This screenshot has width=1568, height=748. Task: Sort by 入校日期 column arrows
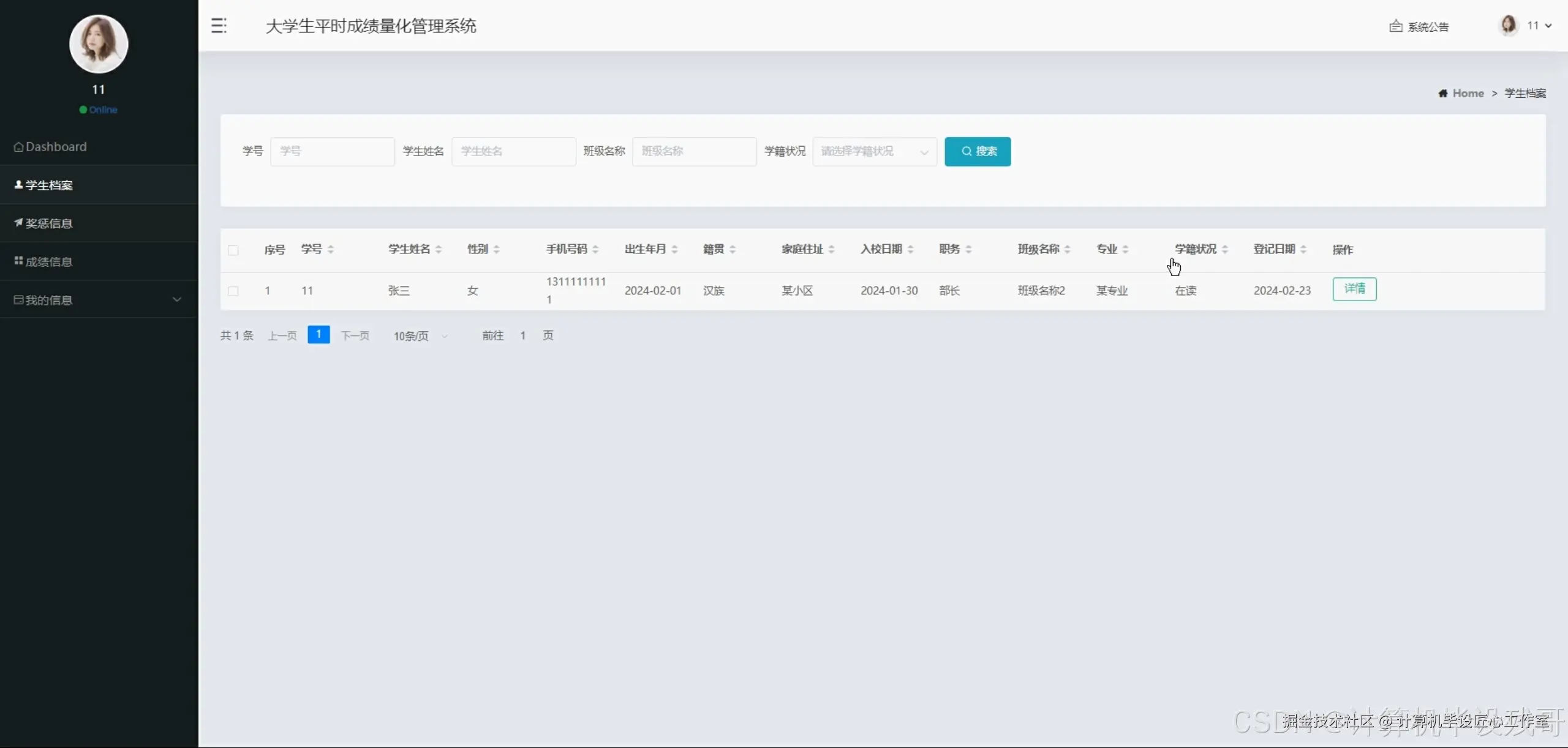[911, 249]
